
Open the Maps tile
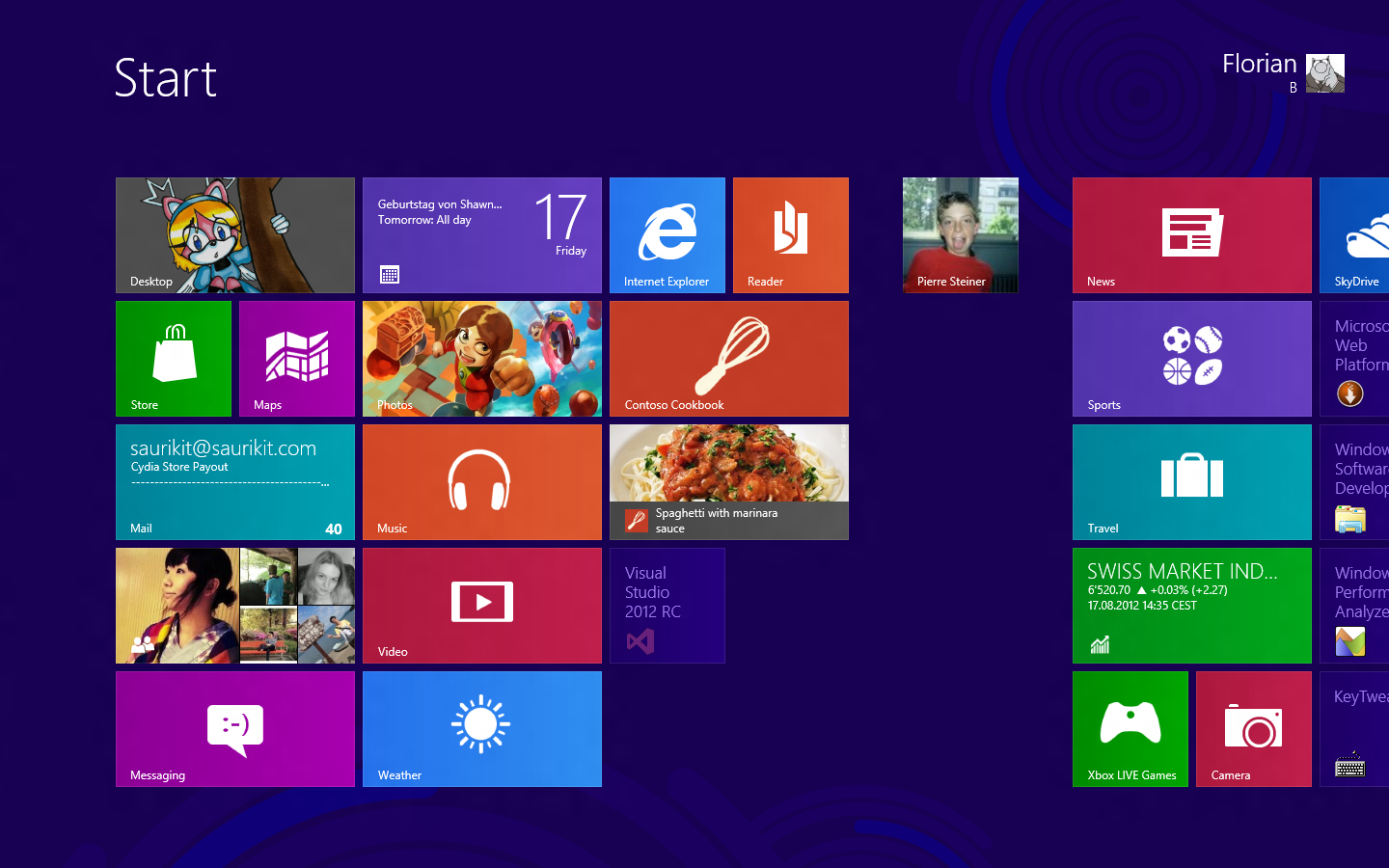296,358
